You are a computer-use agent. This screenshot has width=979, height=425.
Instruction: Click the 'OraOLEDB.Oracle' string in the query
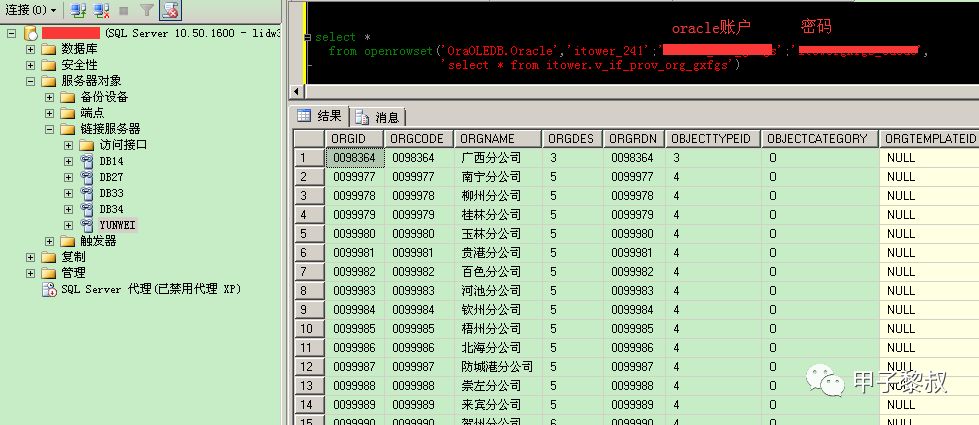point(498,51)
